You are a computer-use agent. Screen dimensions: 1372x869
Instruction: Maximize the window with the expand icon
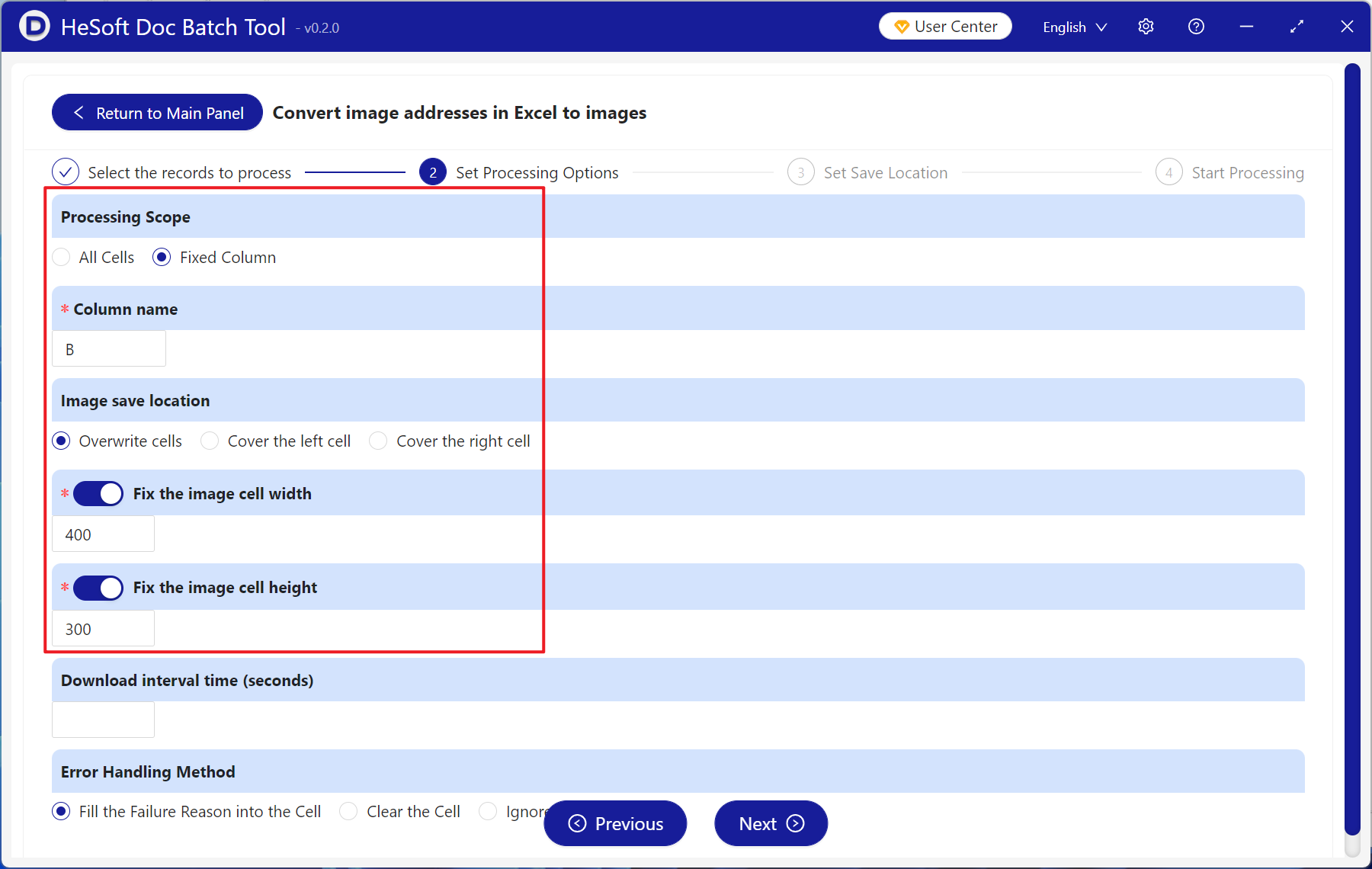[x=1297, y=27]
